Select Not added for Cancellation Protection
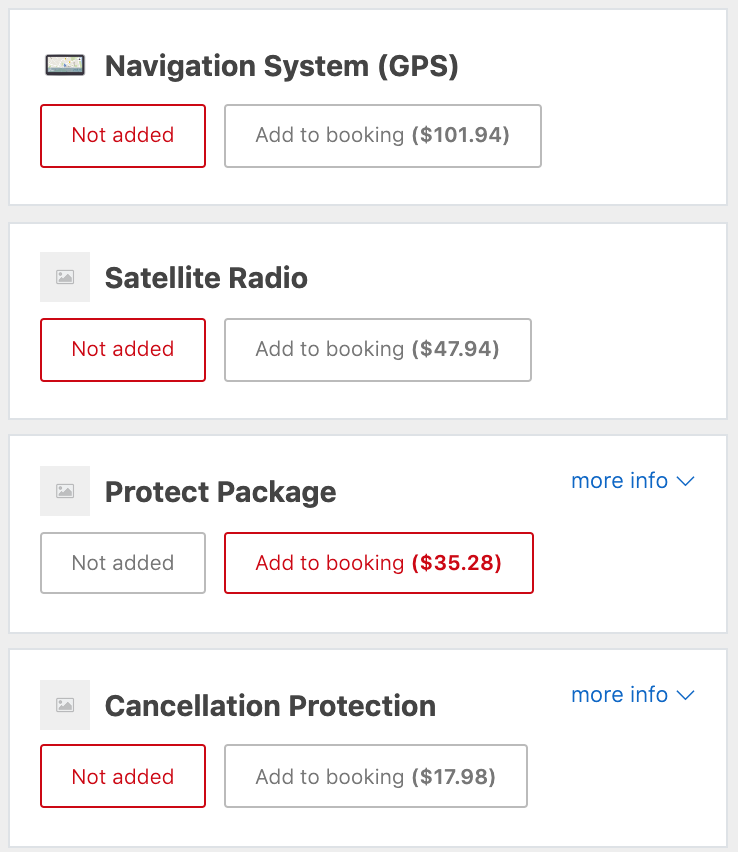The width and height of the screenshot is (738, 852). click(123, 776)
